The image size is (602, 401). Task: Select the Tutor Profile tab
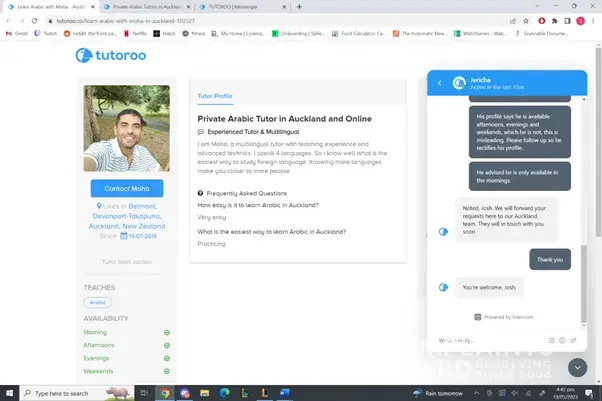click(215, 96)
